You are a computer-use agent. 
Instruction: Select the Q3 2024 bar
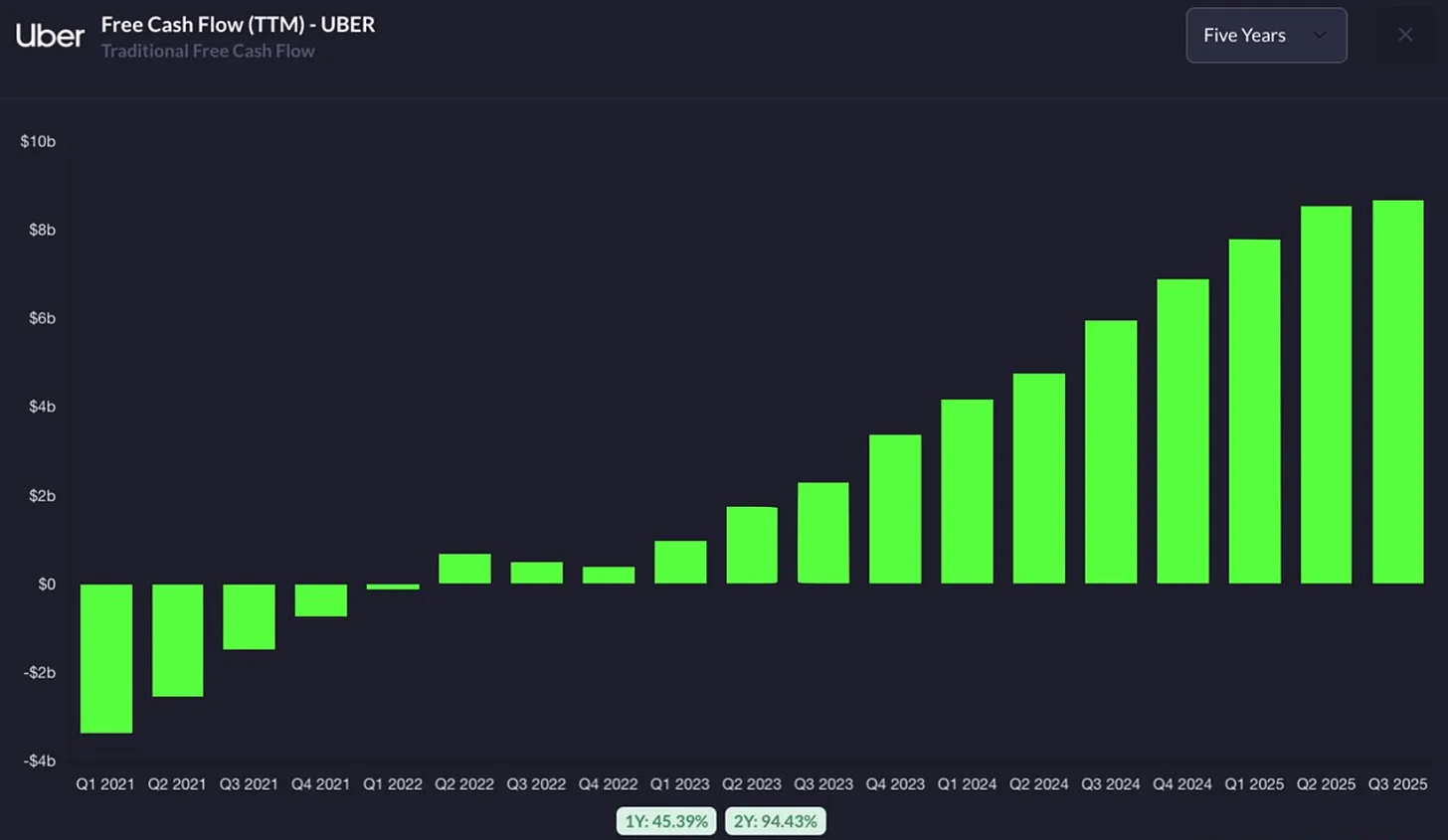pos(1111,451)
